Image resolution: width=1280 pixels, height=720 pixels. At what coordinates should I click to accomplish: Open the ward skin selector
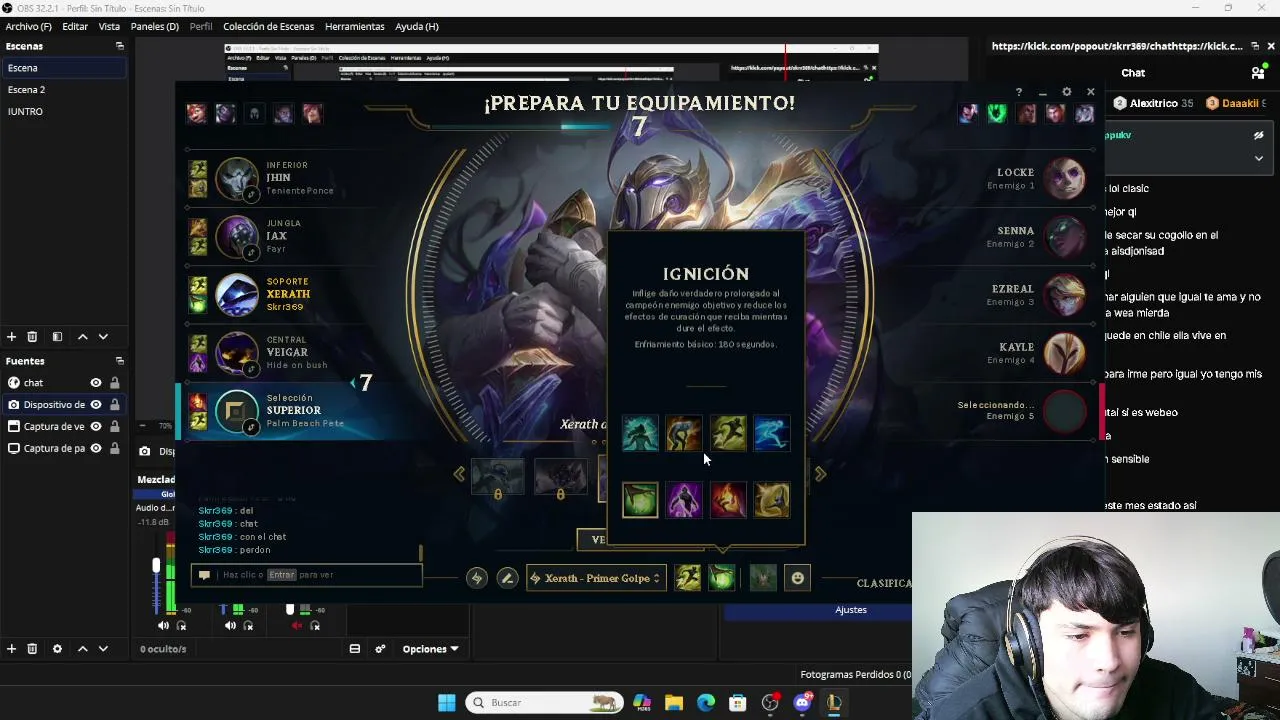(763, 578)
